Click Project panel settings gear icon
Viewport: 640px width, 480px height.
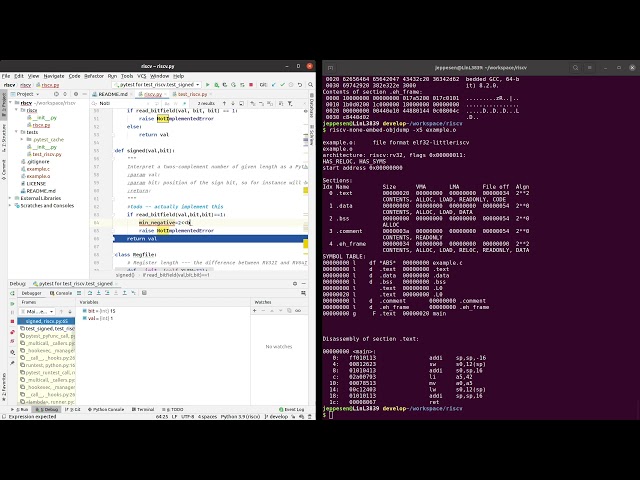click(x=76, y=94)
